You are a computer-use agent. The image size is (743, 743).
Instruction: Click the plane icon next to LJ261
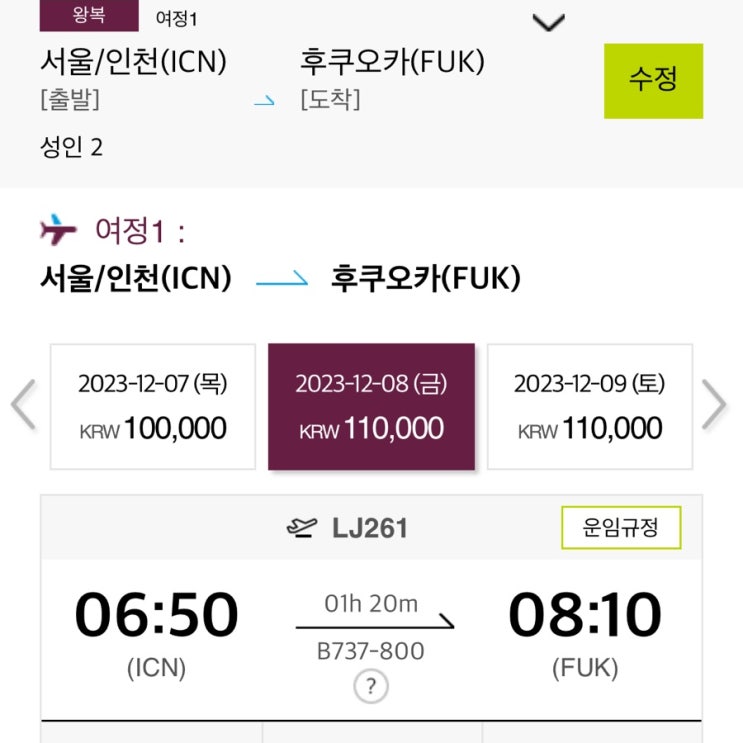[x=301, y=528]
